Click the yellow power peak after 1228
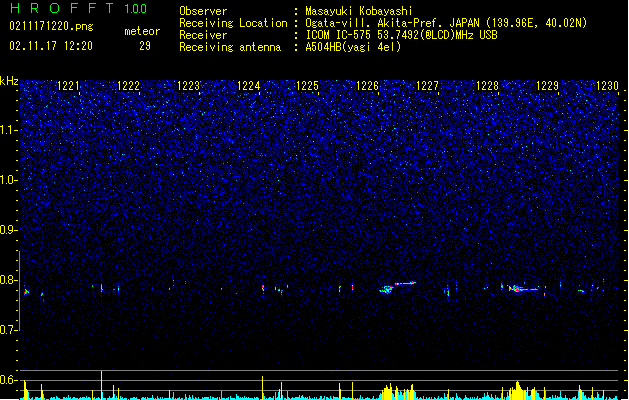This screenshot has width=629, height=400. point(517,390)
